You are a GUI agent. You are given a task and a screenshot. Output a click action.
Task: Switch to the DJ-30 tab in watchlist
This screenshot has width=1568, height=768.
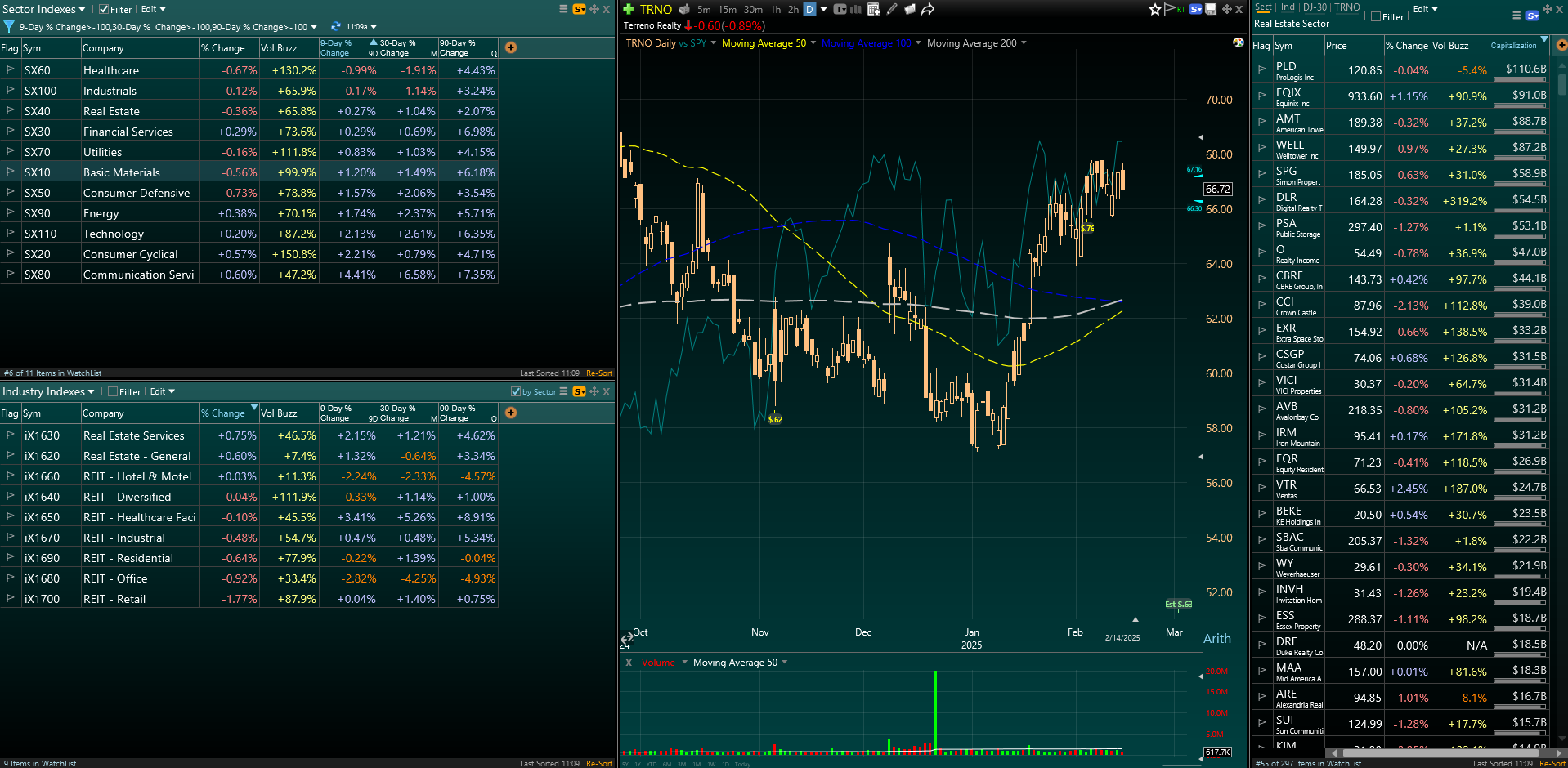pyautogui.click(x=1315, y=7)
